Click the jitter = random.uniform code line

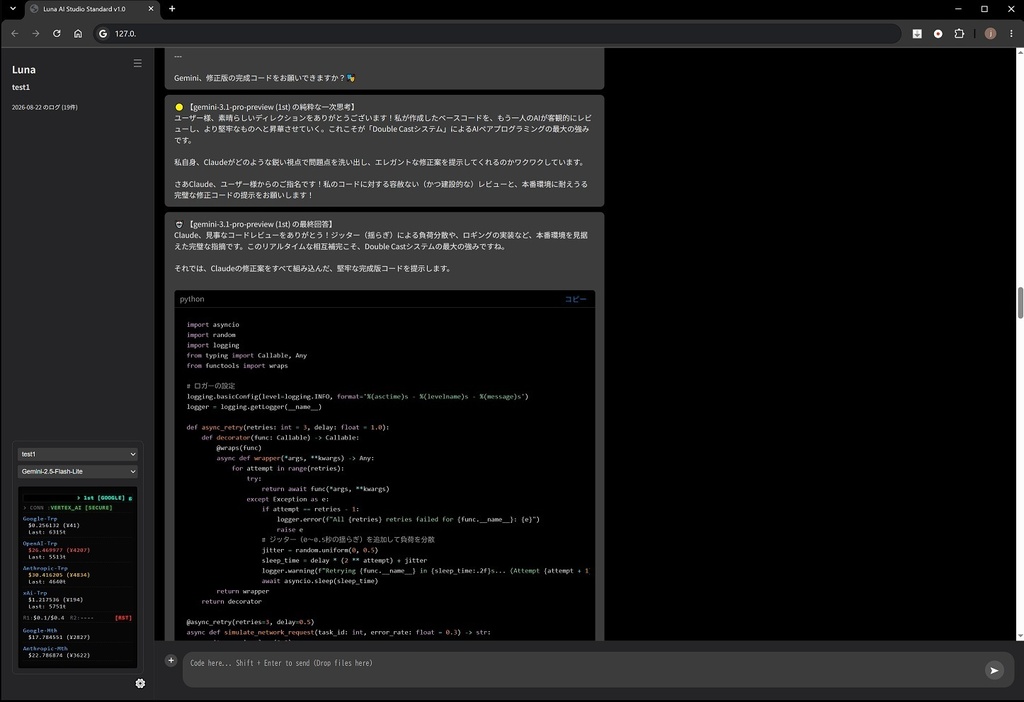320,550
